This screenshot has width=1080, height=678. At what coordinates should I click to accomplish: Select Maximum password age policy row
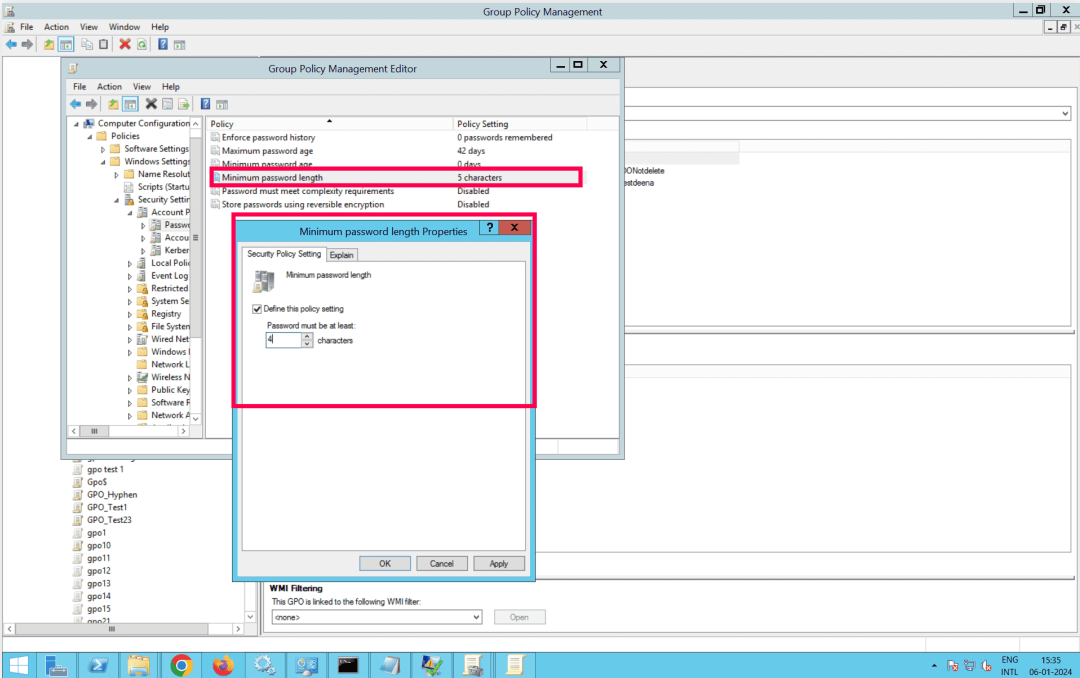click(x=267, y=150)
